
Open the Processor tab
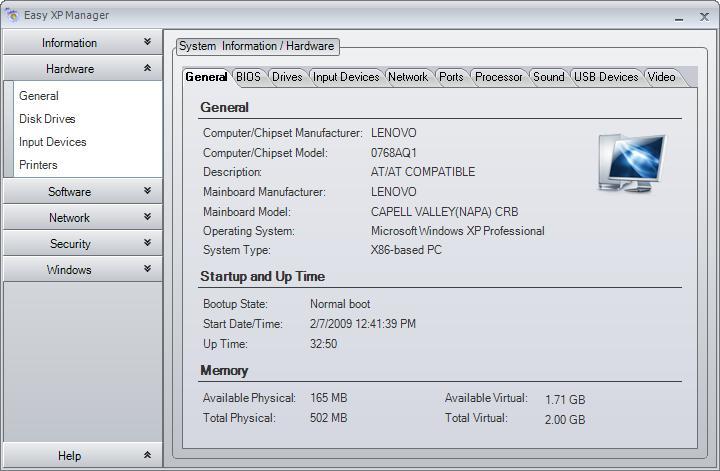click(x=498, y=77)
